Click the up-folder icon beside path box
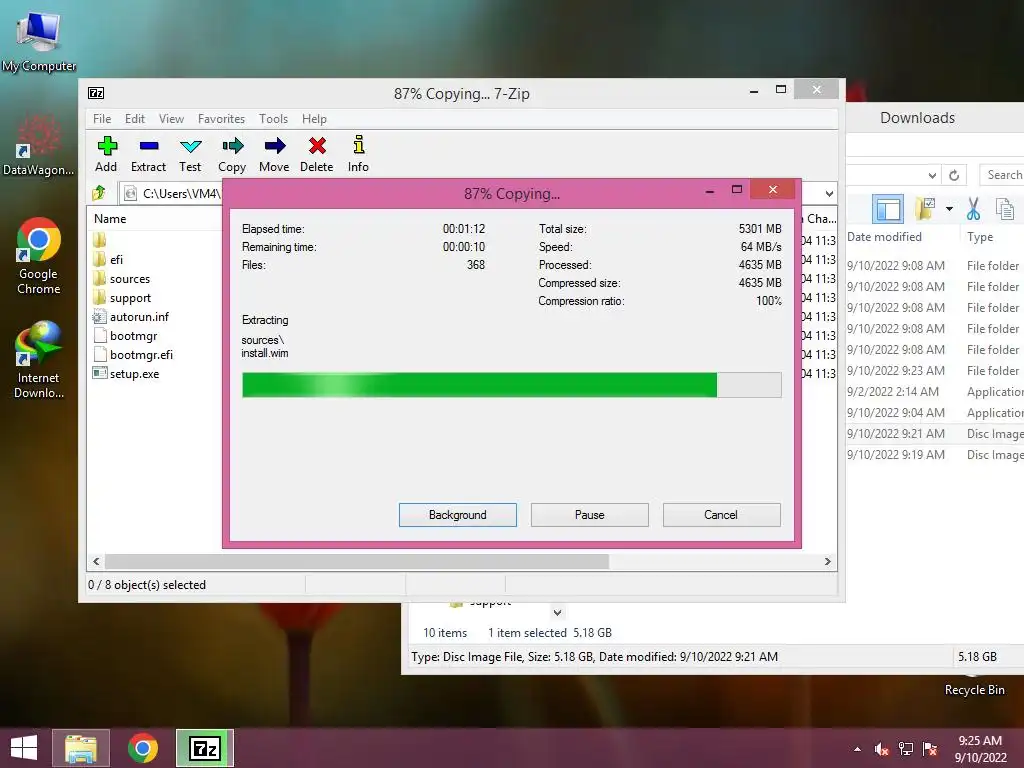 tap(99, 193)
